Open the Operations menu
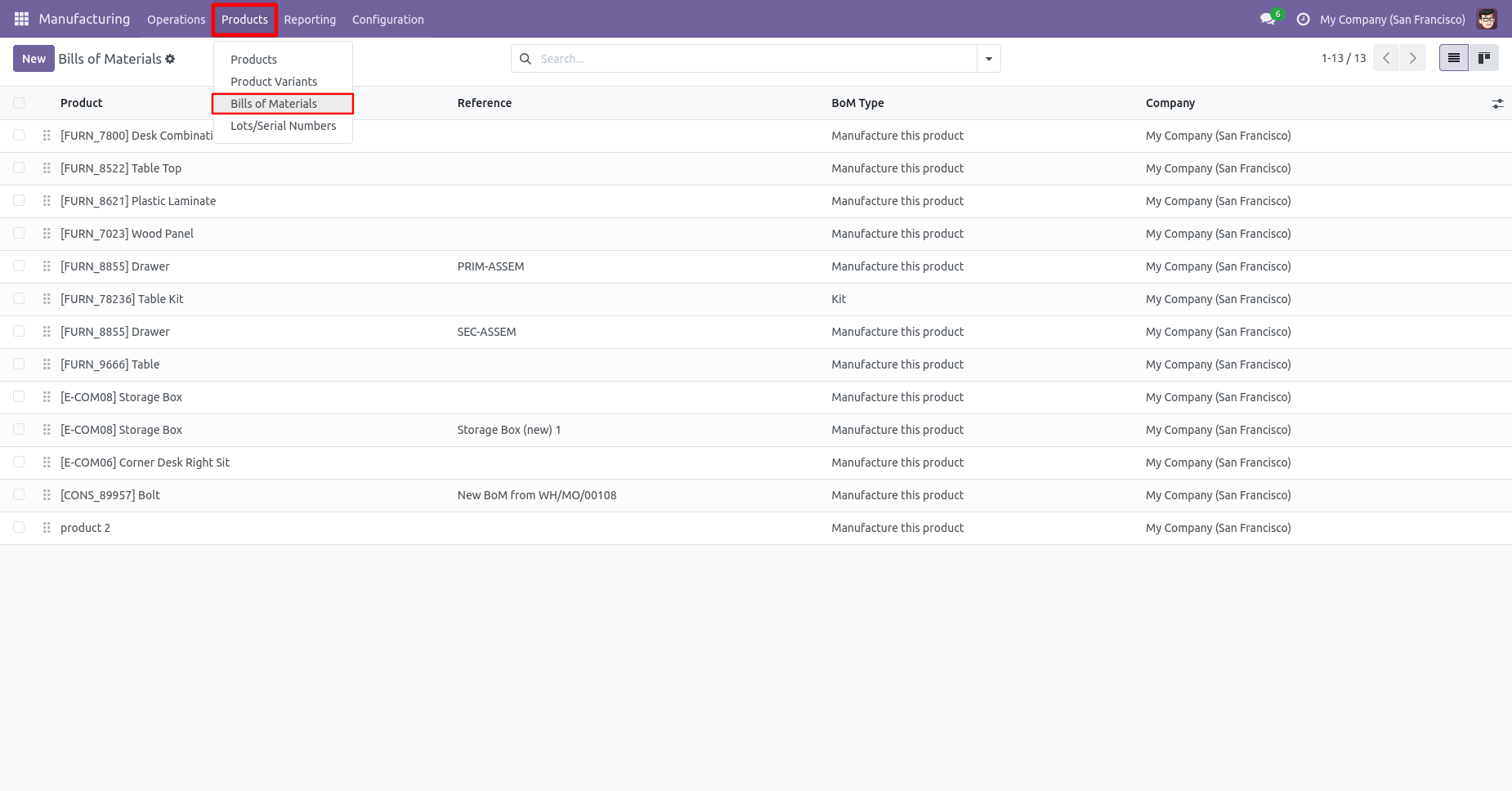Screen dimensions: 1512x791 coord(176,20)
